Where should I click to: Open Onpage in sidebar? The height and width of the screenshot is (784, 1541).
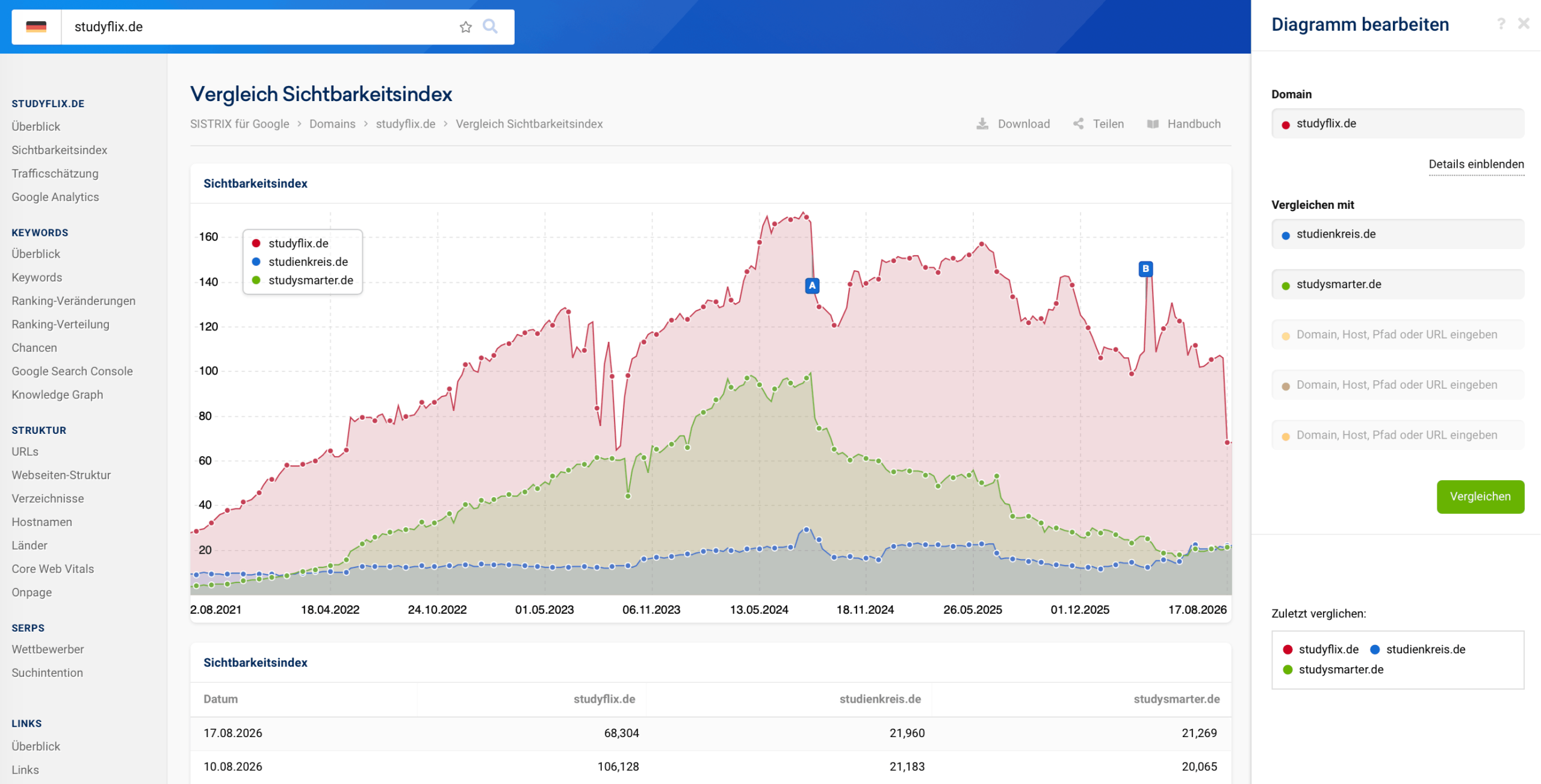click(32, 593)
